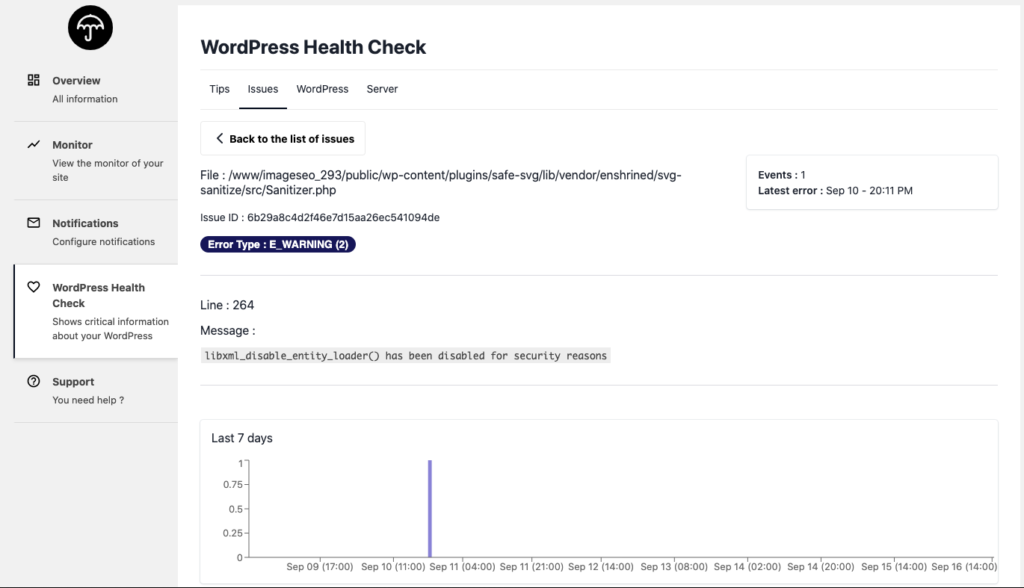
Task: Click the 'Message :' label
Action: (x=227, y=331)
